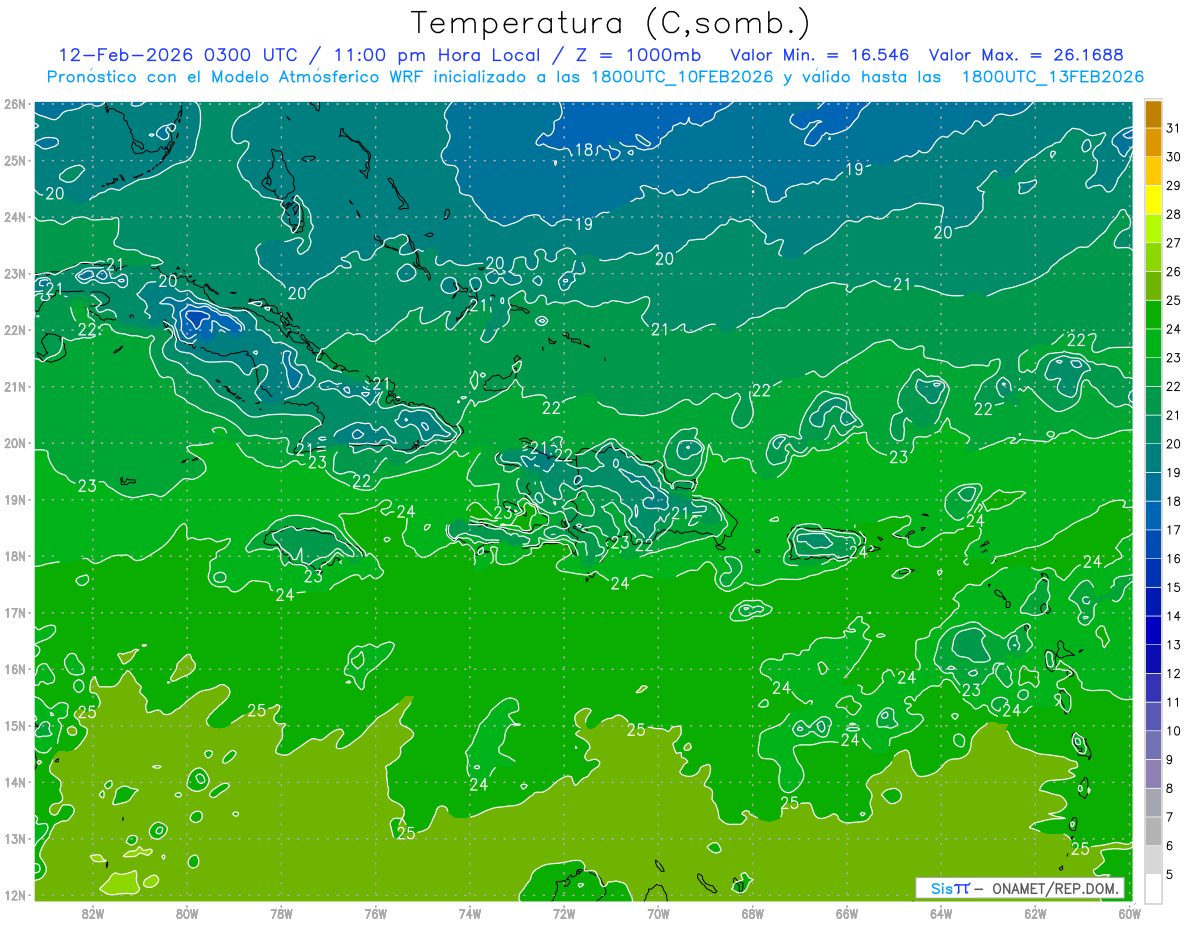Pick the purple color bar segment between 9 and 10
The image size is (1200, 927).
pos(1153,745)
